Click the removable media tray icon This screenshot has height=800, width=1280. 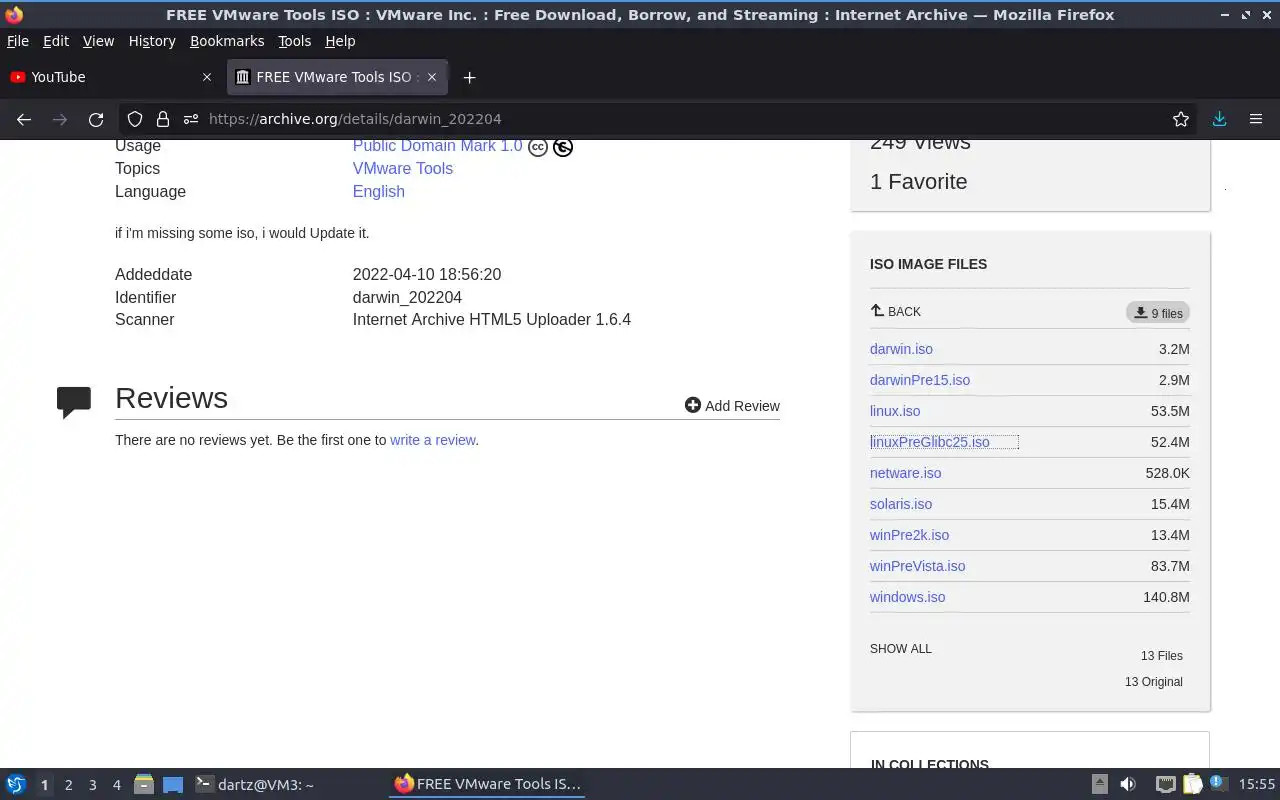pyautogui.click(x=1099, y=785)
